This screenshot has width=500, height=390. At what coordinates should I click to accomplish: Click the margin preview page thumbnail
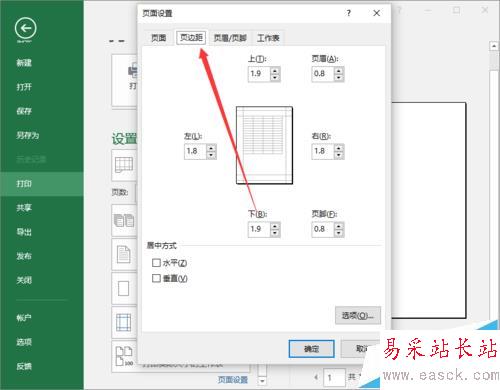(x=264, y=145)
